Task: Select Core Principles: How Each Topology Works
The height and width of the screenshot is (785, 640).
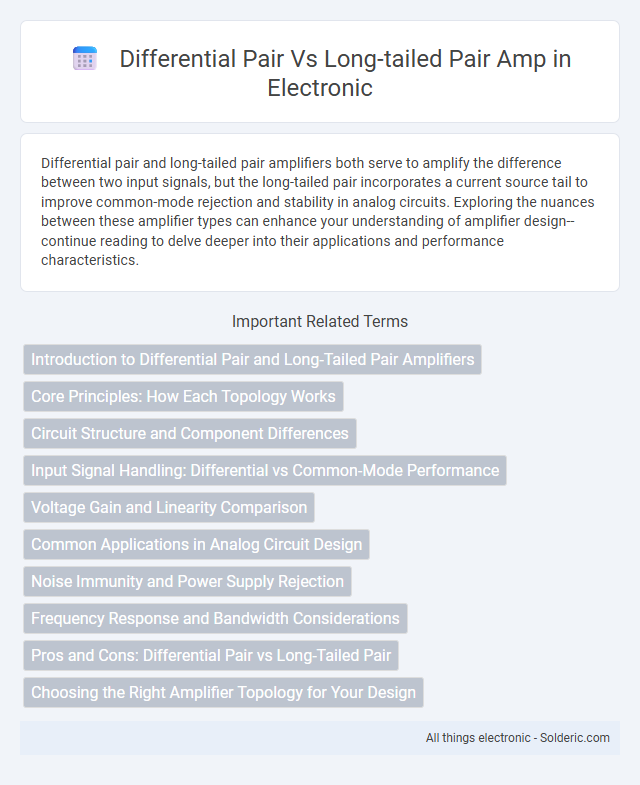Action: 183,397
